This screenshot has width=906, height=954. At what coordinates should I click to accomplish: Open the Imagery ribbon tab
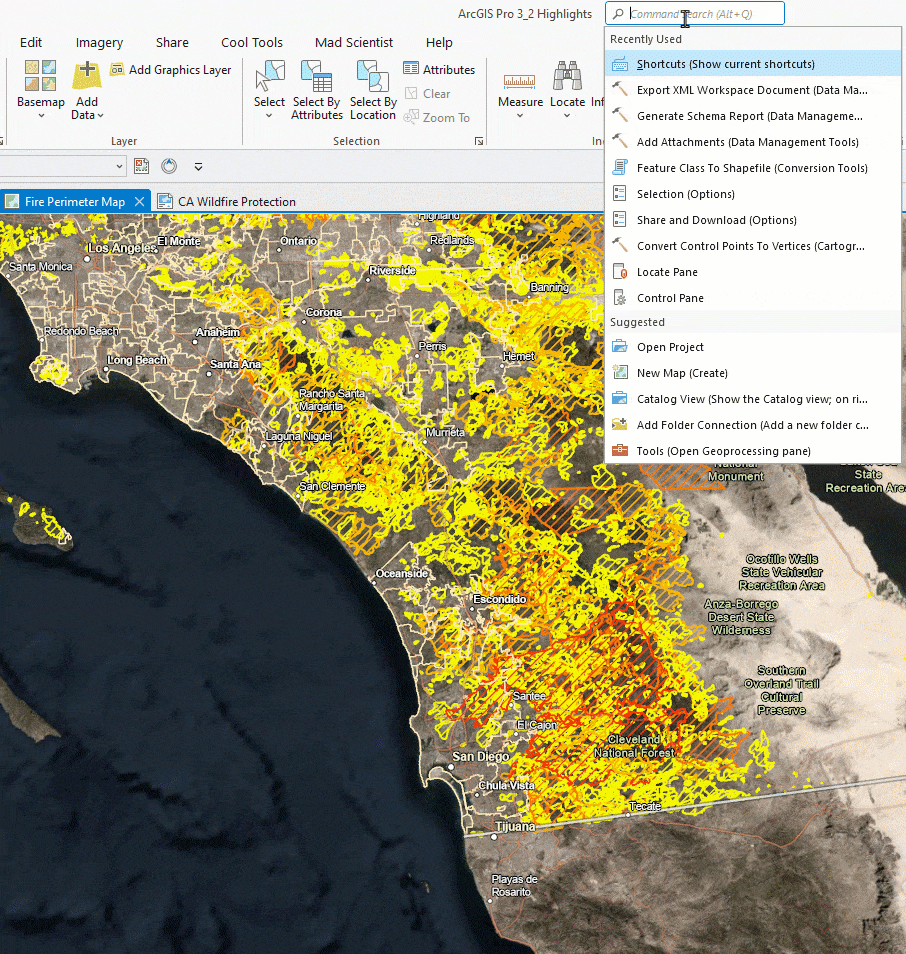pos(99,43)
